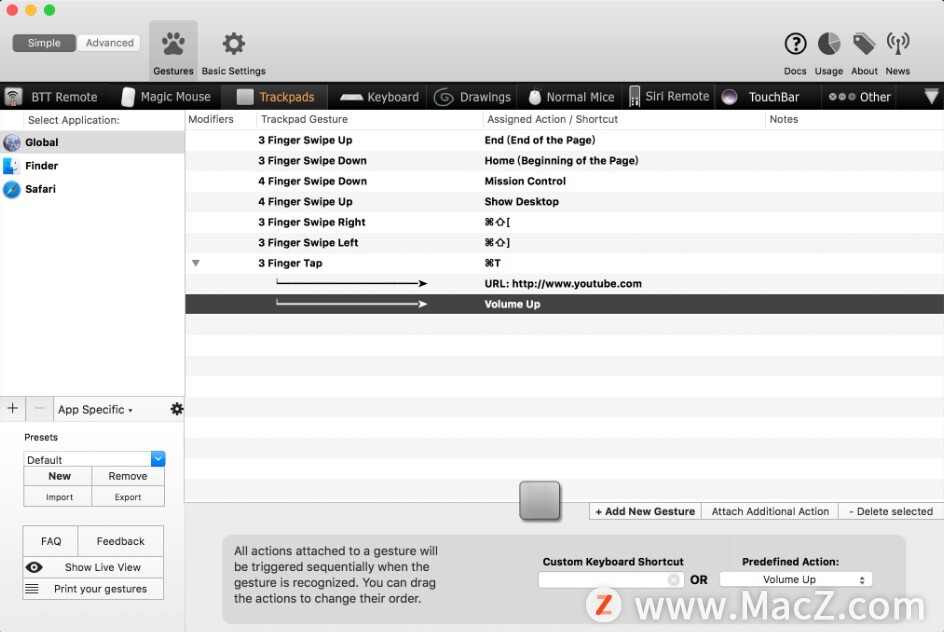944x632 pixels.
Task: Select the Siri Remote tab
Action: (x=669, y=97)
